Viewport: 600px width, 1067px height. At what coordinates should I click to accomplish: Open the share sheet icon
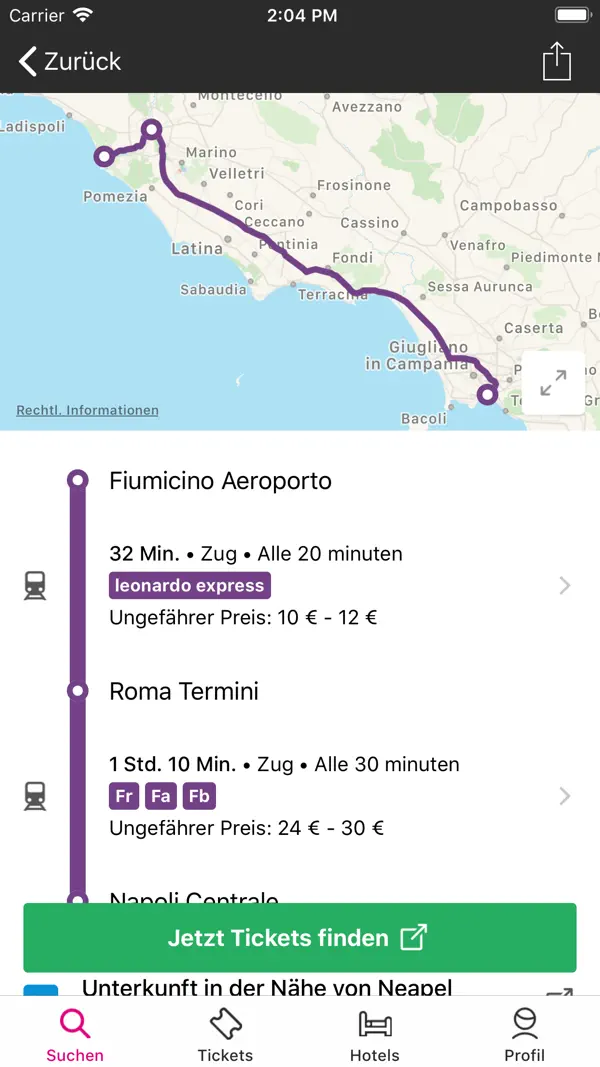(x=556, y=61)
